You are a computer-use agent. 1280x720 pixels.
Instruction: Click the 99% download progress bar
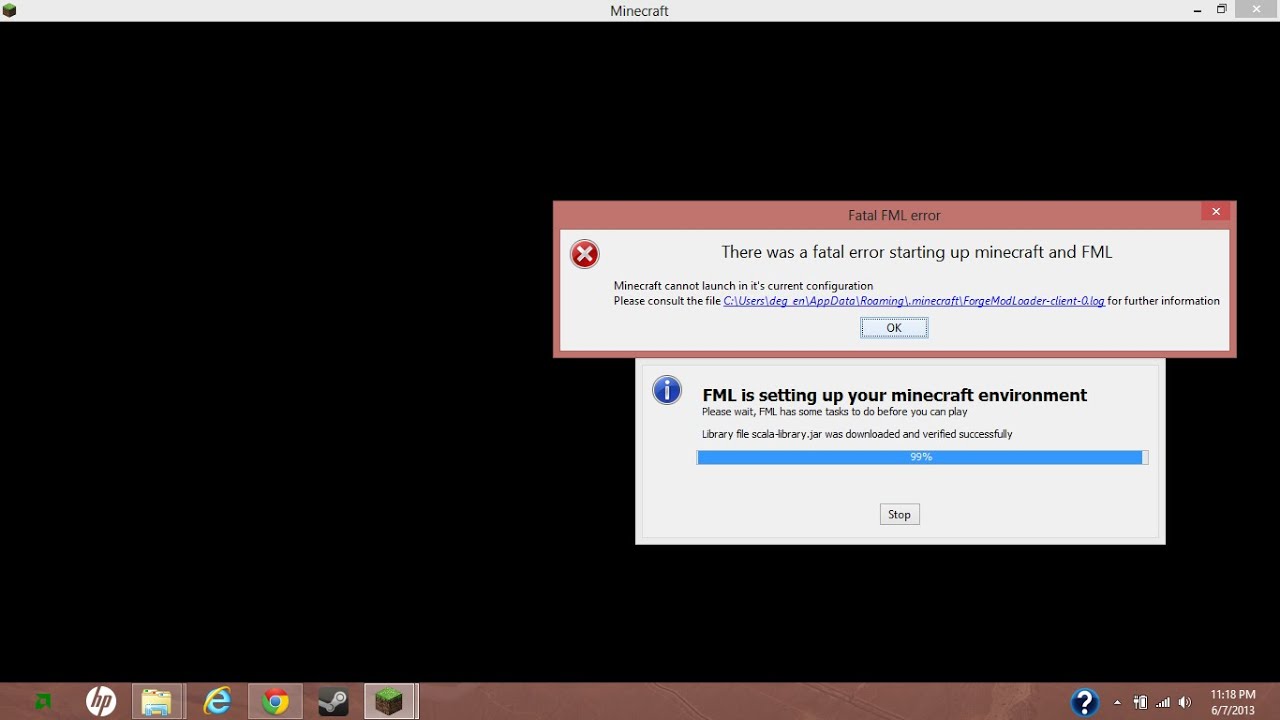coord(922,457)
